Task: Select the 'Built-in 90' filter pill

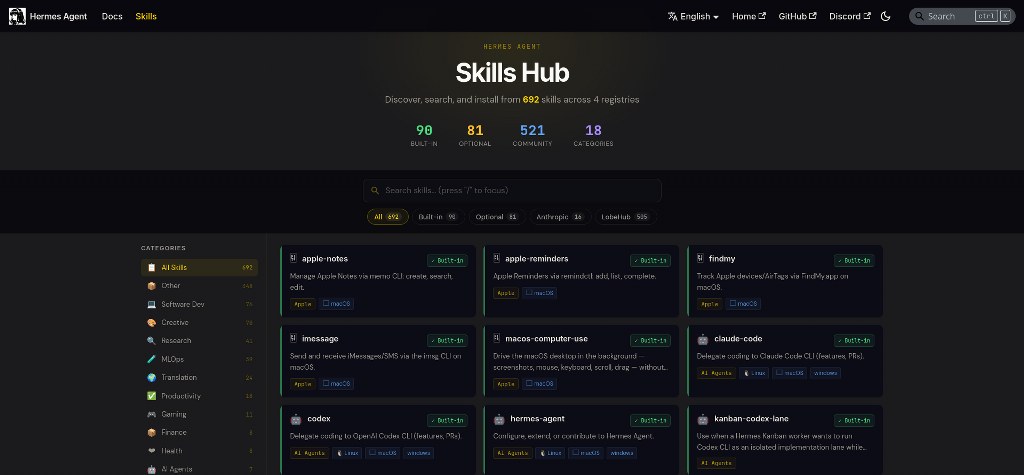Action: point(438,217)
